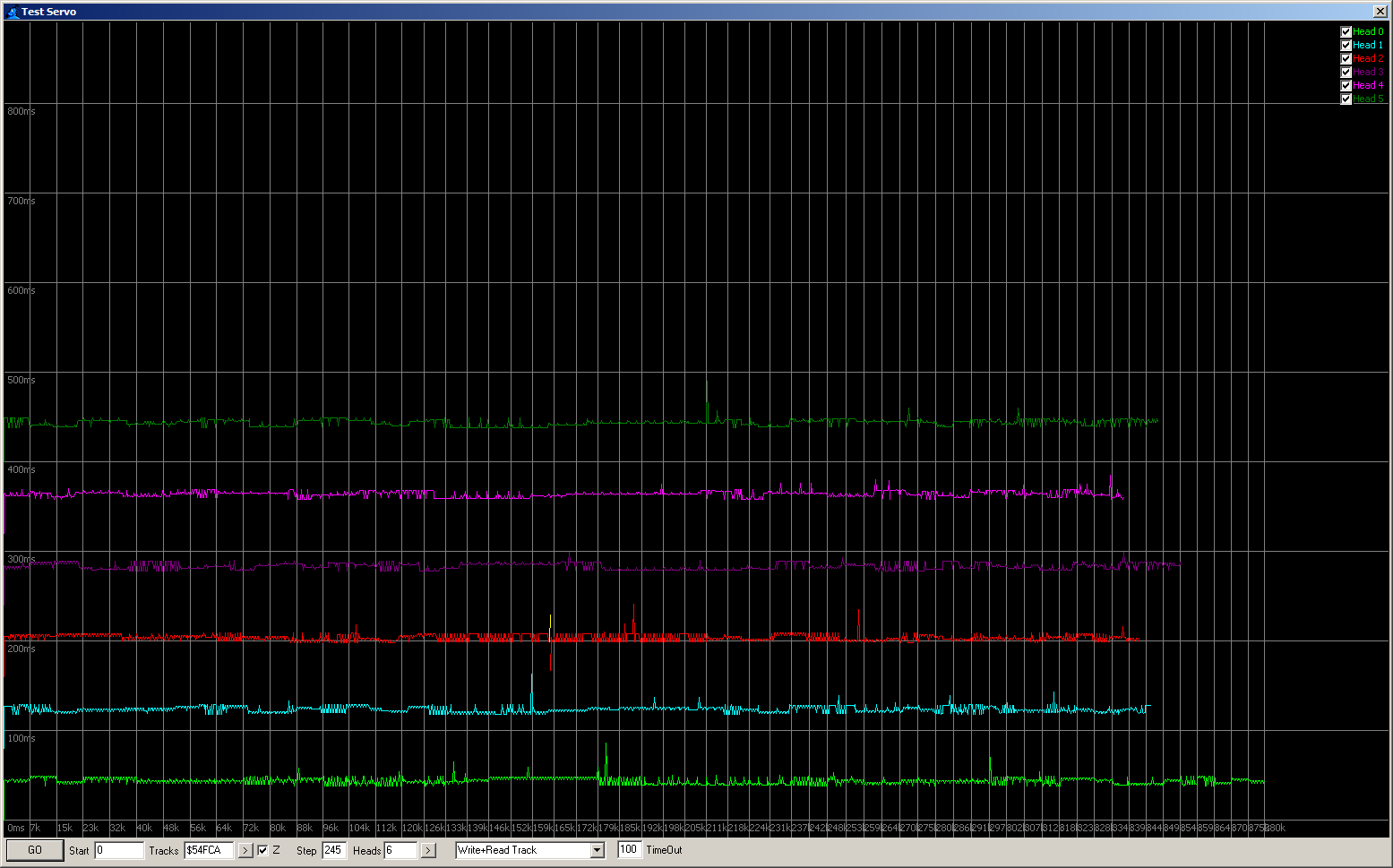Hide the Head 5 trace checkbox
The width and height of the screenshot is (1393, 868).
(x=1346, y=99)
